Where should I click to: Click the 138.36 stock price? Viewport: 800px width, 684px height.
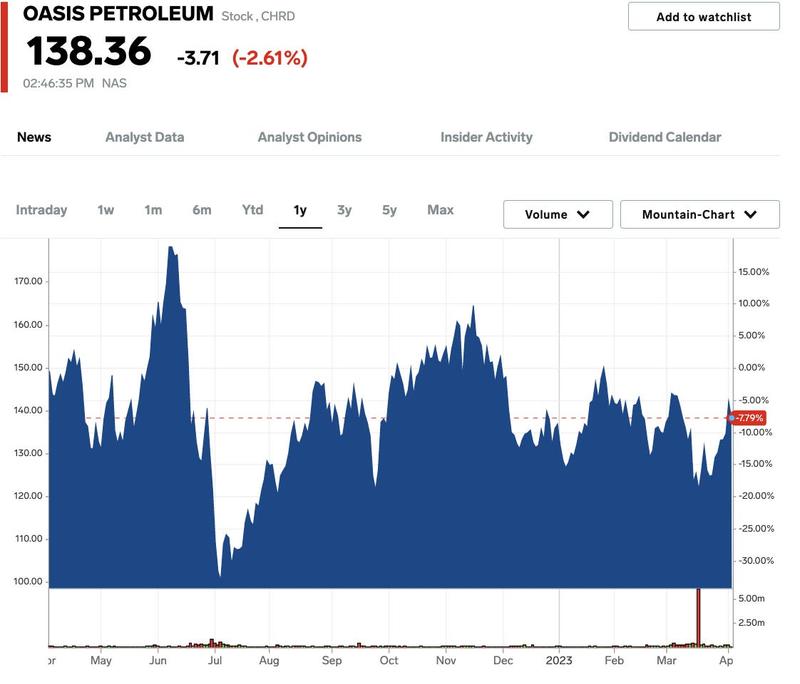click(89, 52)
